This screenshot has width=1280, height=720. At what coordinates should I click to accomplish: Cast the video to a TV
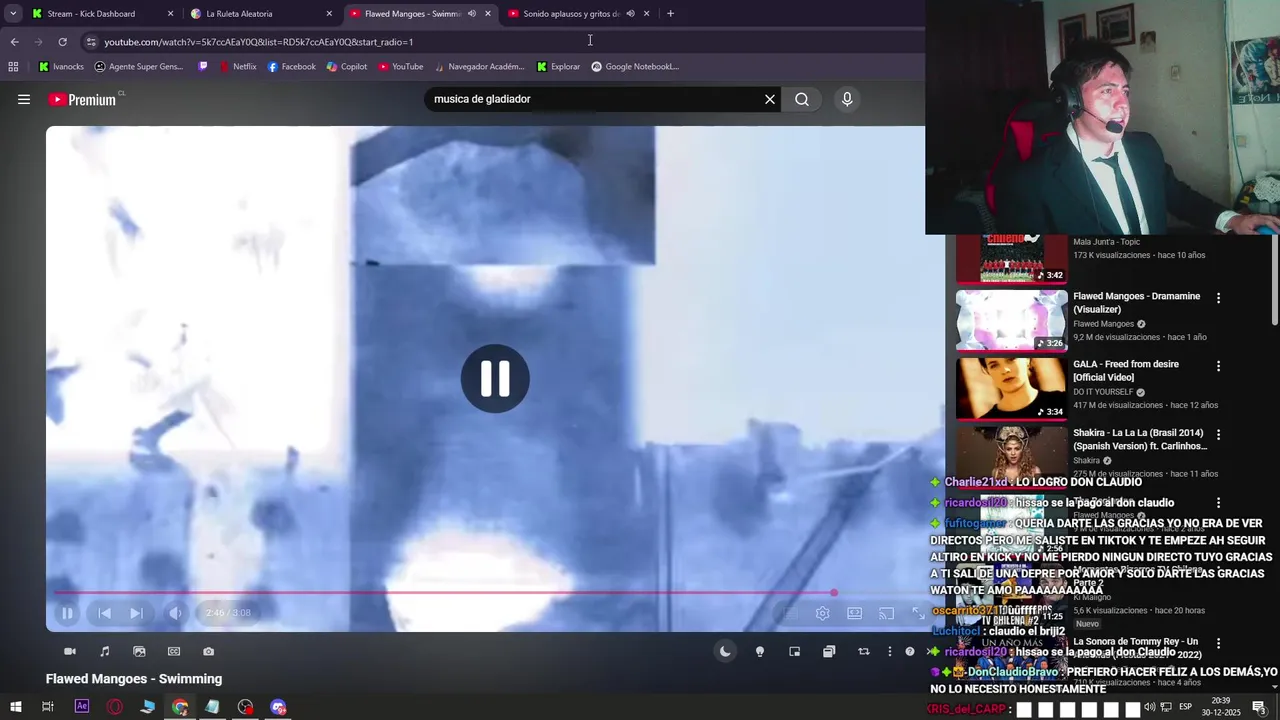pyautogui.click(x=886, y=613)
